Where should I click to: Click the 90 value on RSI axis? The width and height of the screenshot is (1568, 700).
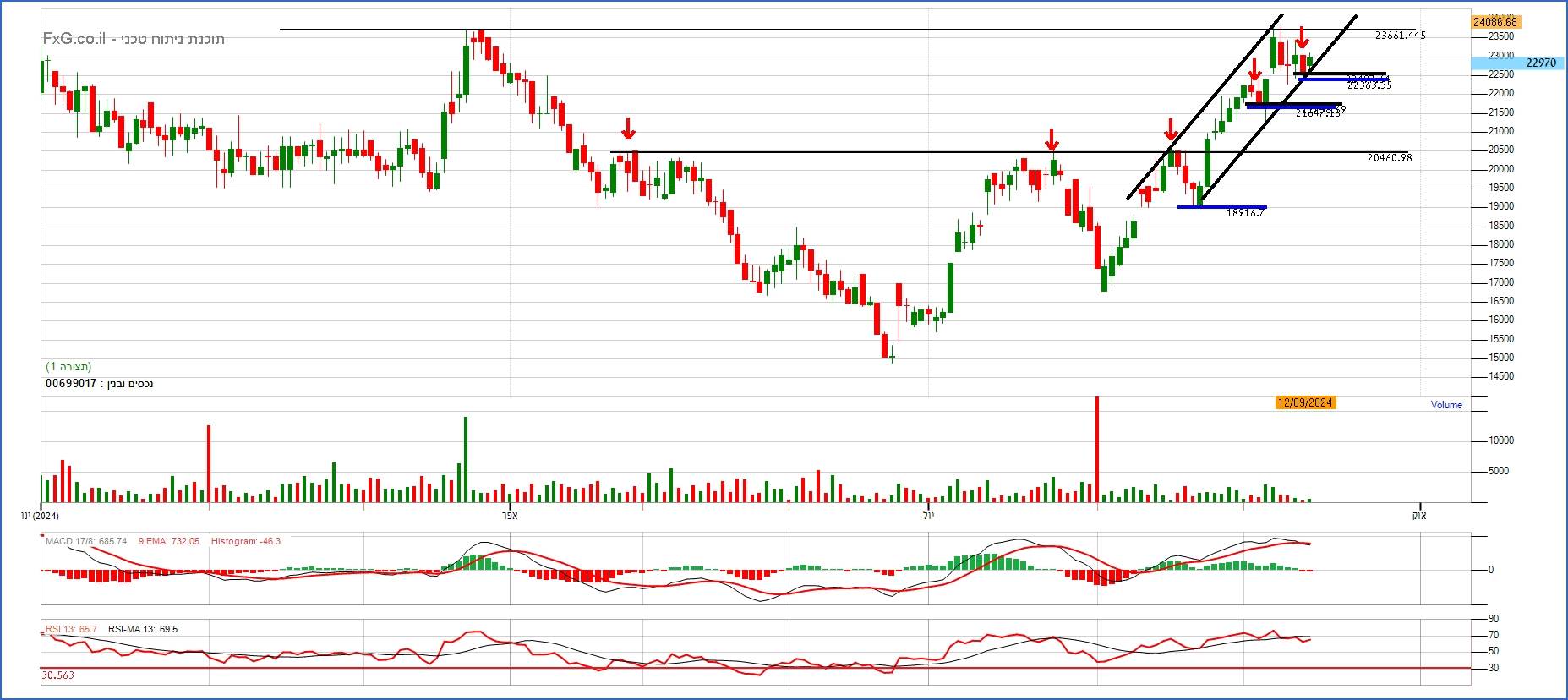[1494, 619]
